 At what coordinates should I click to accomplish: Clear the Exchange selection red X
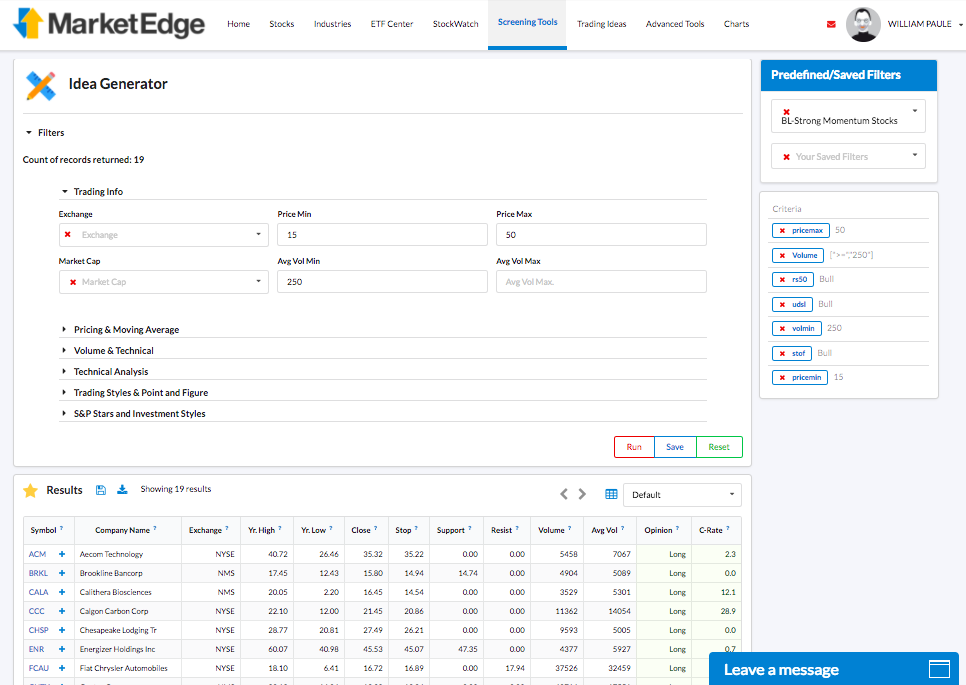coord(68,235)
